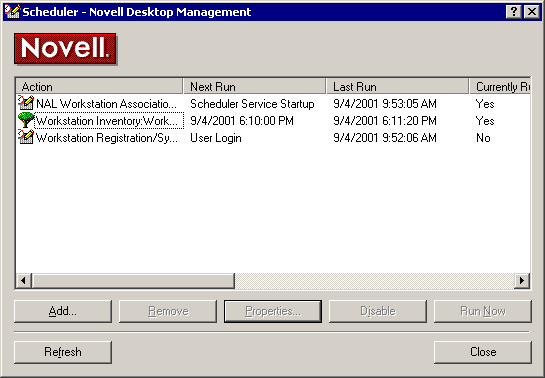This screenshot has height=378, width=545.
Task: Click the horizontal scrollbar thumb
Action: (133, 280)
